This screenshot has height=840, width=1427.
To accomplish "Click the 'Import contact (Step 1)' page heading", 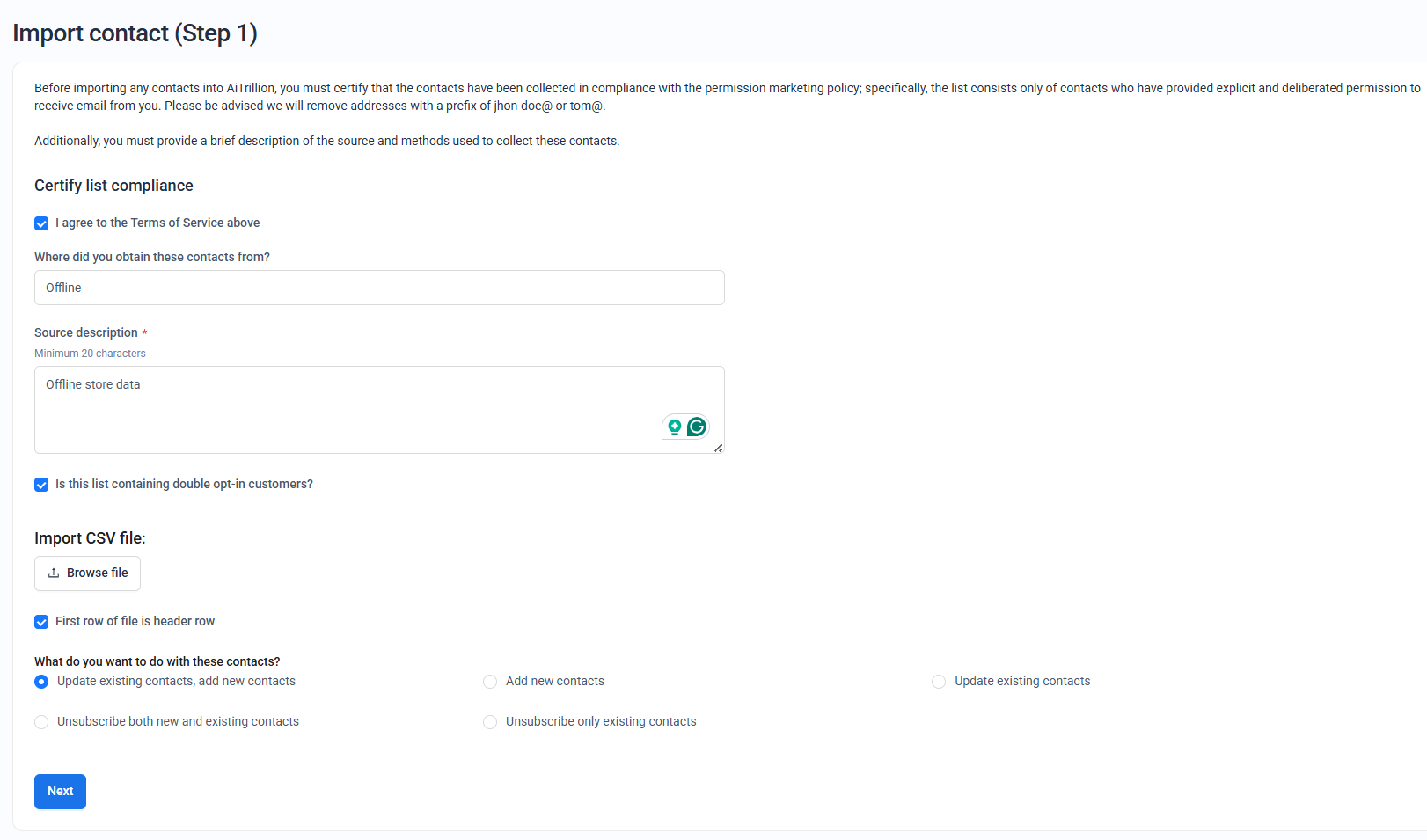I will click(x=135, y=33).
